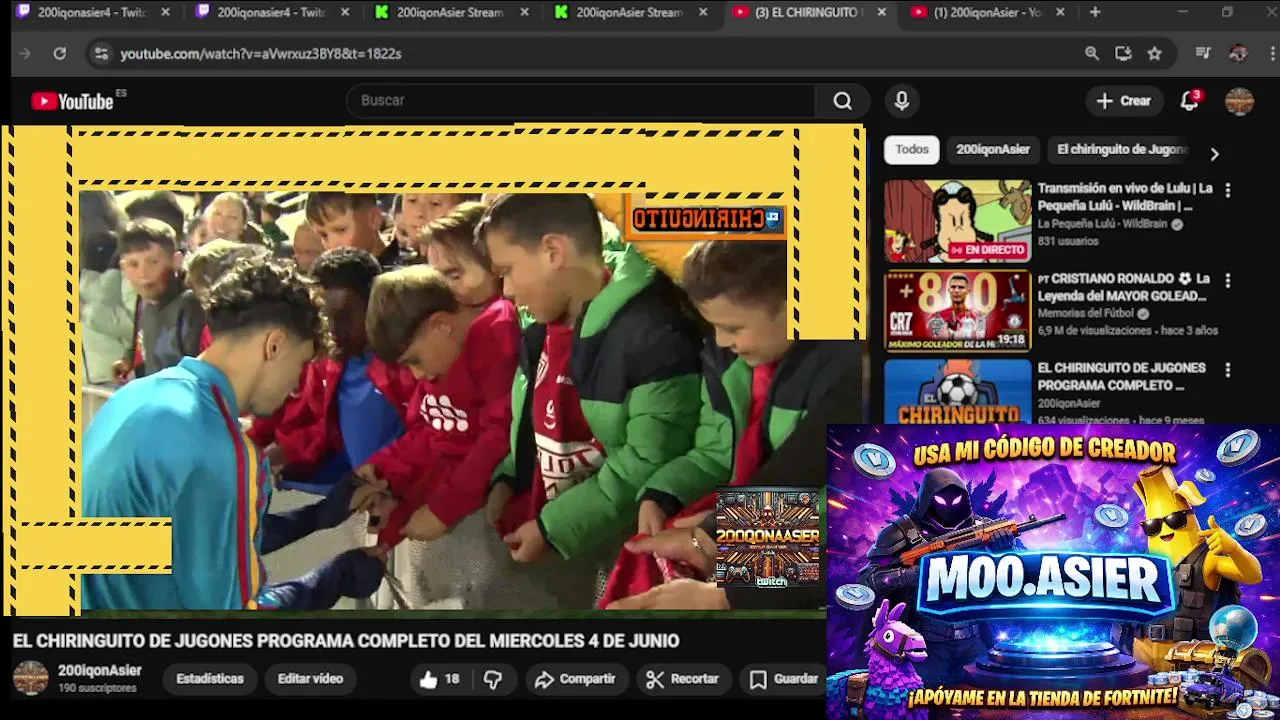Screen dimensions: 1280x720
Task: Open YouTube notifications bell
Action: point(1189,101)
